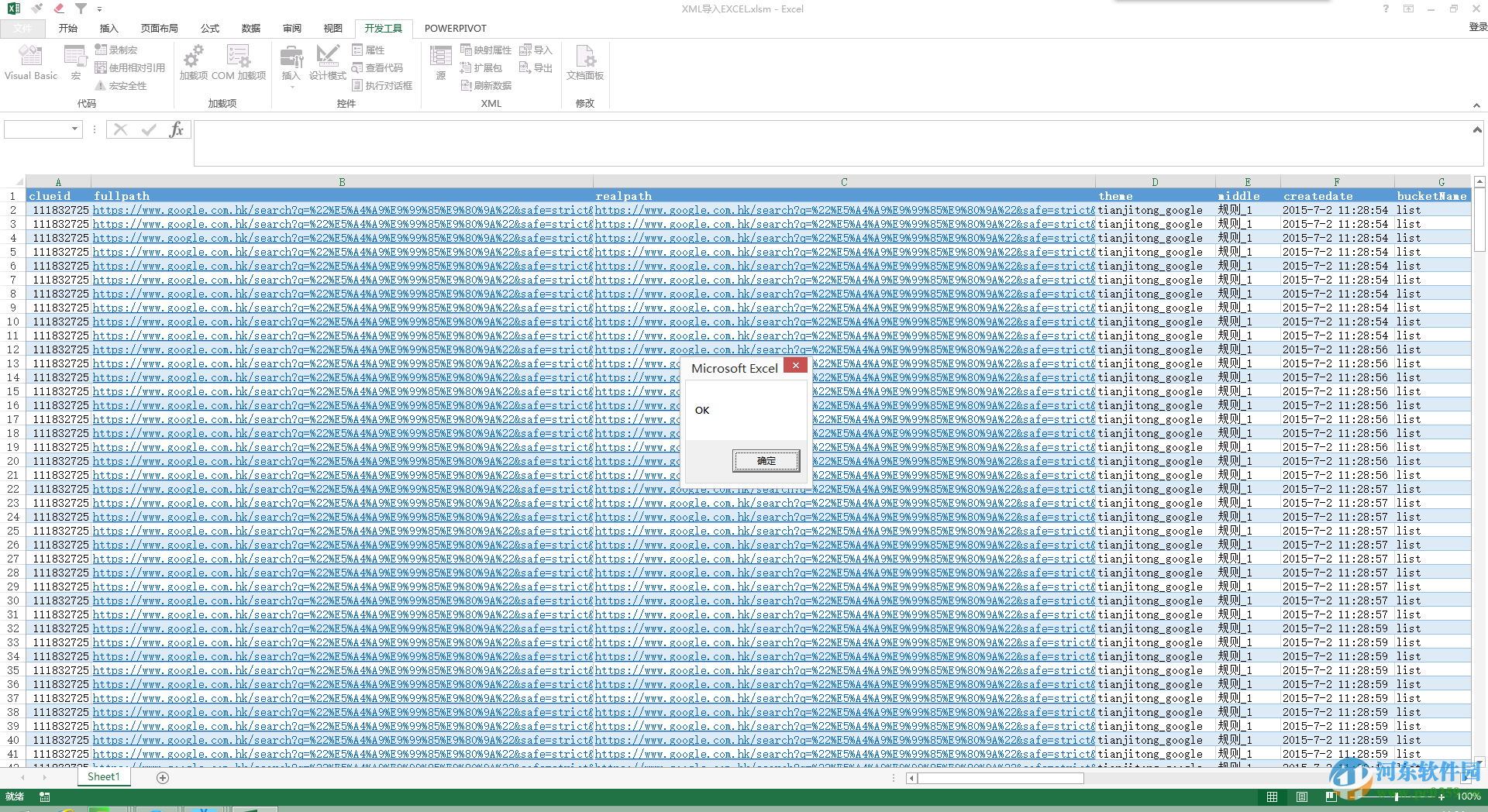Image resolution: width=1488 pixels, height=812 pixels.
Task: Click 登录 to sign in
Action: (1478, 27)
